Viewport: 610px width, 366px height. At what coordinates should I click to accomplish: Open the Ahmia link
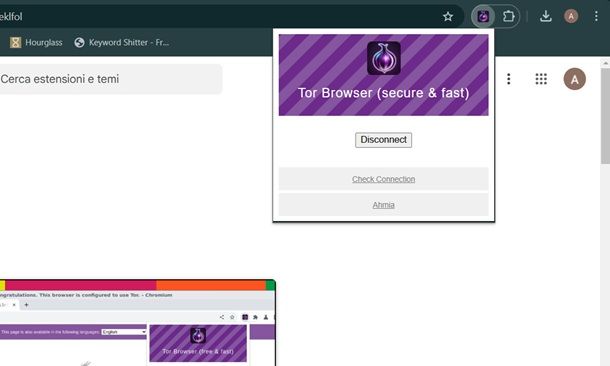[383, 205]
